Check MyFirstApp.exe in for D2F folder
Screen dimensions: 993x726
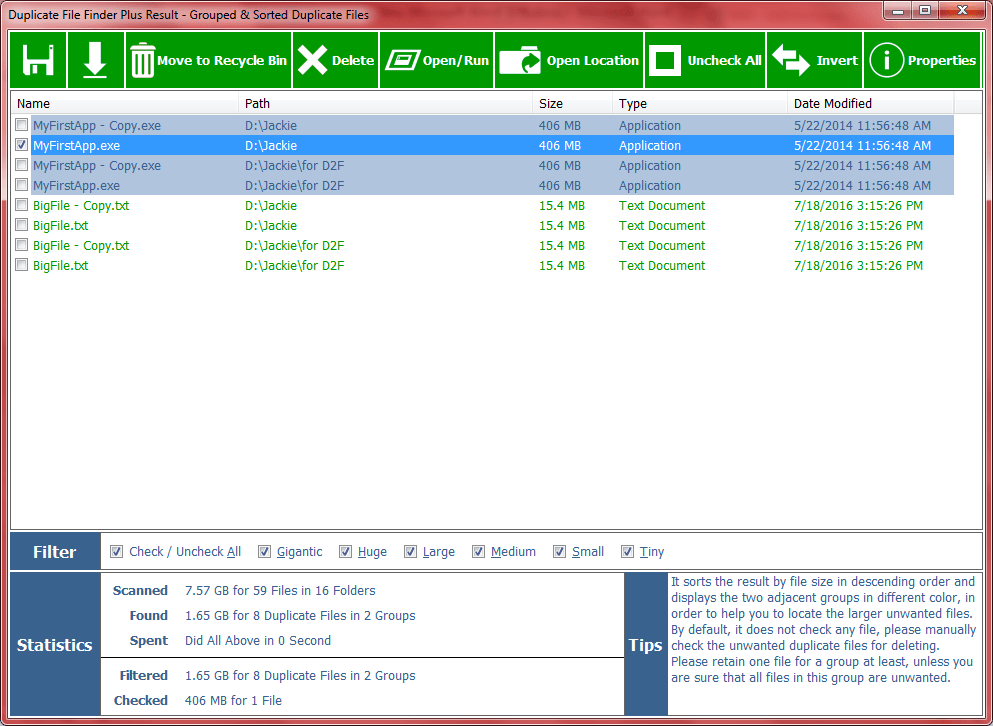tap(22, 185)
